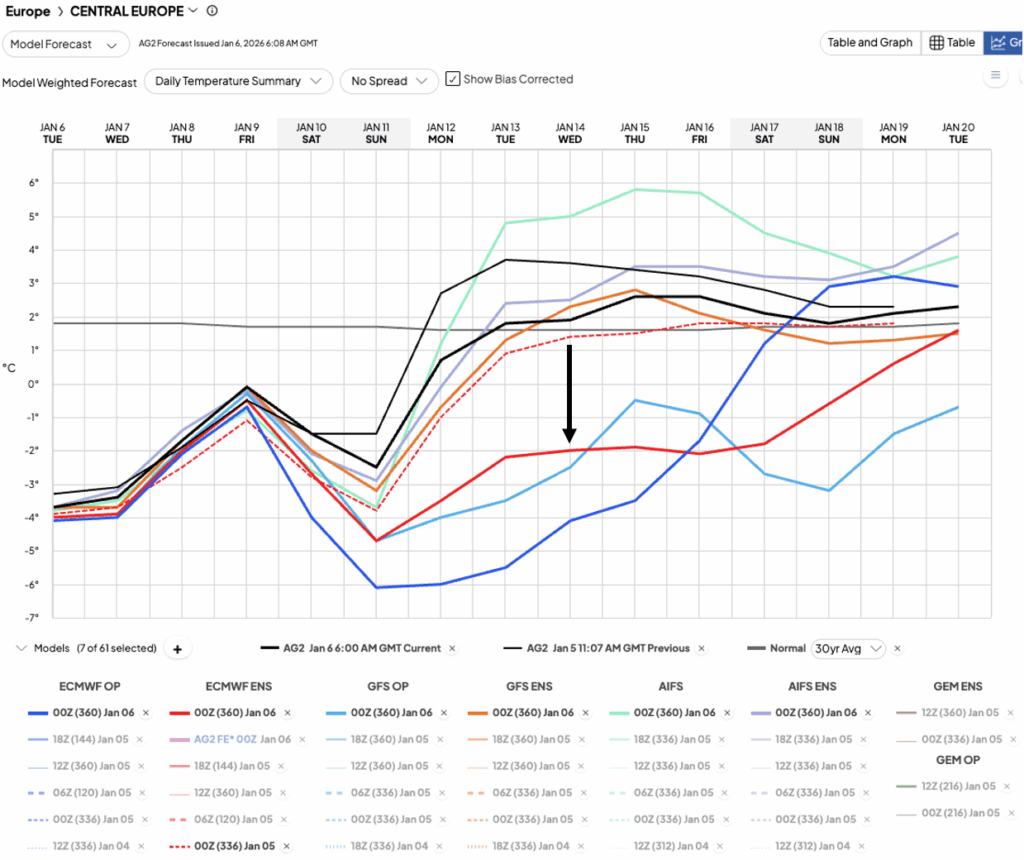Expand the No Spread dropdown
This screenshot has width=1024, height=860.
[x=388, y=80]
